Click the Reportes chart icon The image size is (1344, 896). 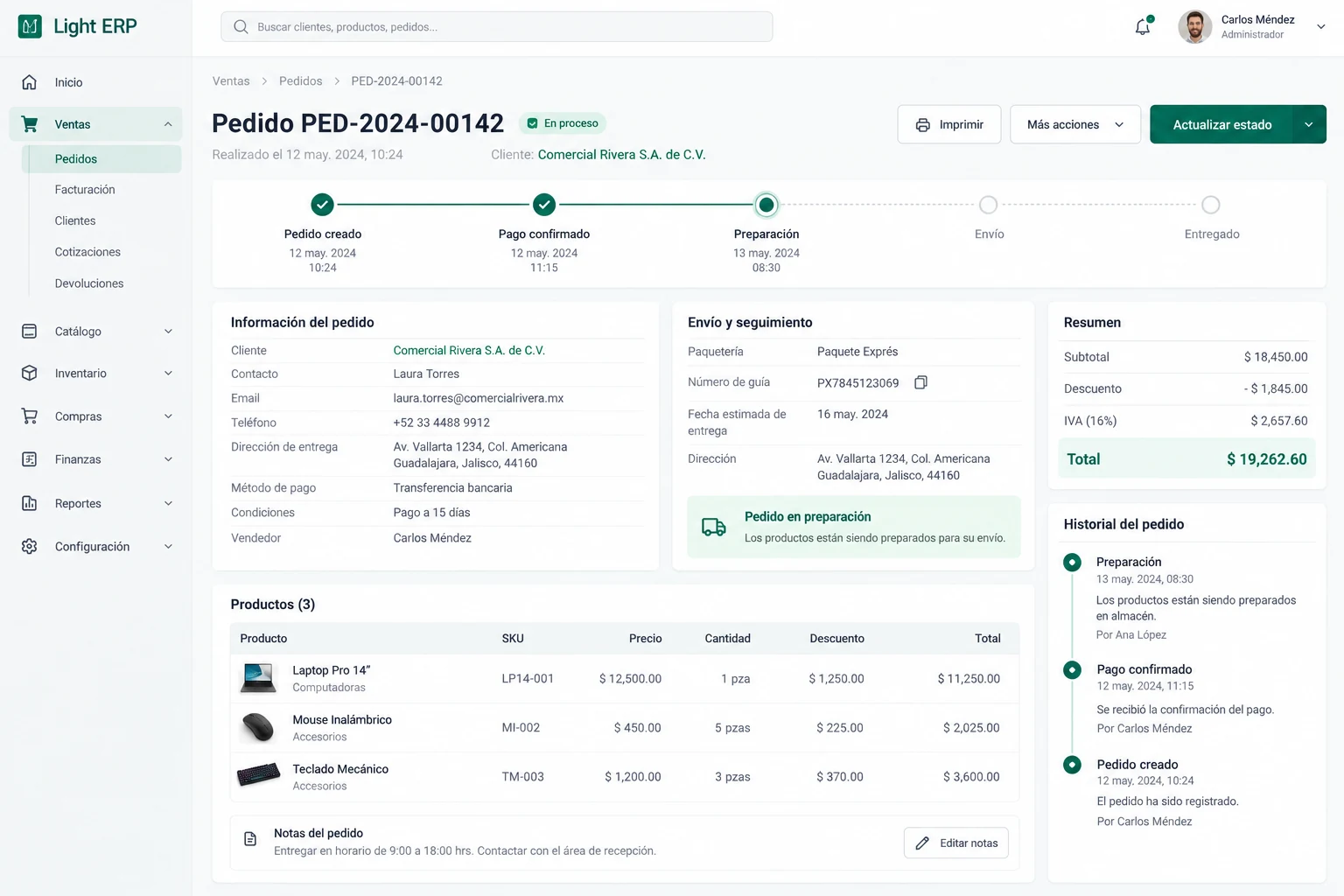pyautogui.click(x=29, y=503)
